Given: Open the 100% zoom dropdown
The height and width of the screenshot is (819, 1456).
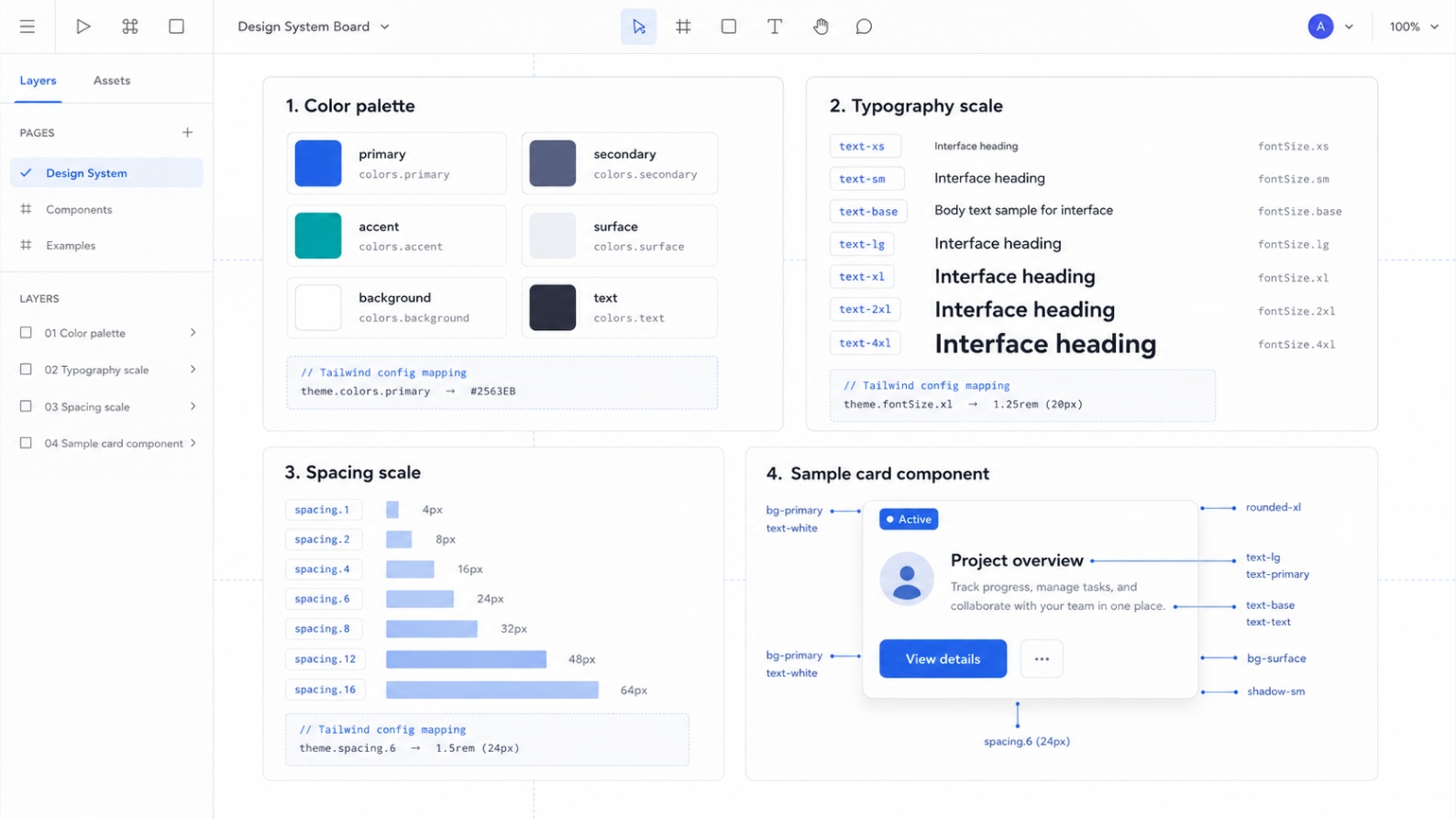Looking at the screenshot, I should pyautogui.click(x=1414, y=27).
